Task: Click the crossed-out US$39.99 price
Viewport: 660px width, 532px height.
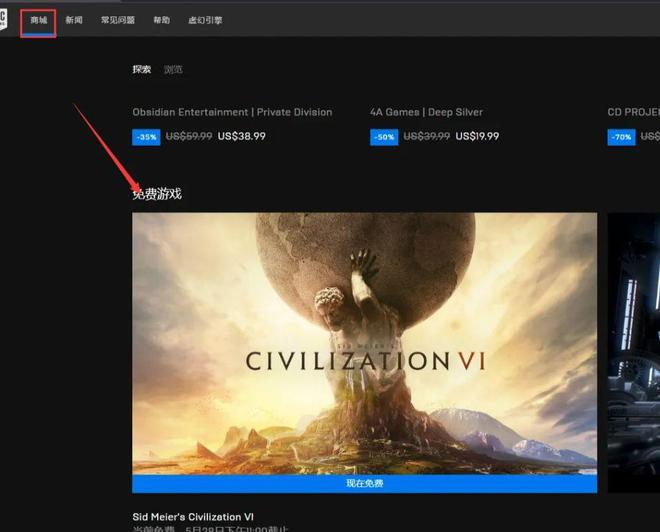Action: (426, 136)
